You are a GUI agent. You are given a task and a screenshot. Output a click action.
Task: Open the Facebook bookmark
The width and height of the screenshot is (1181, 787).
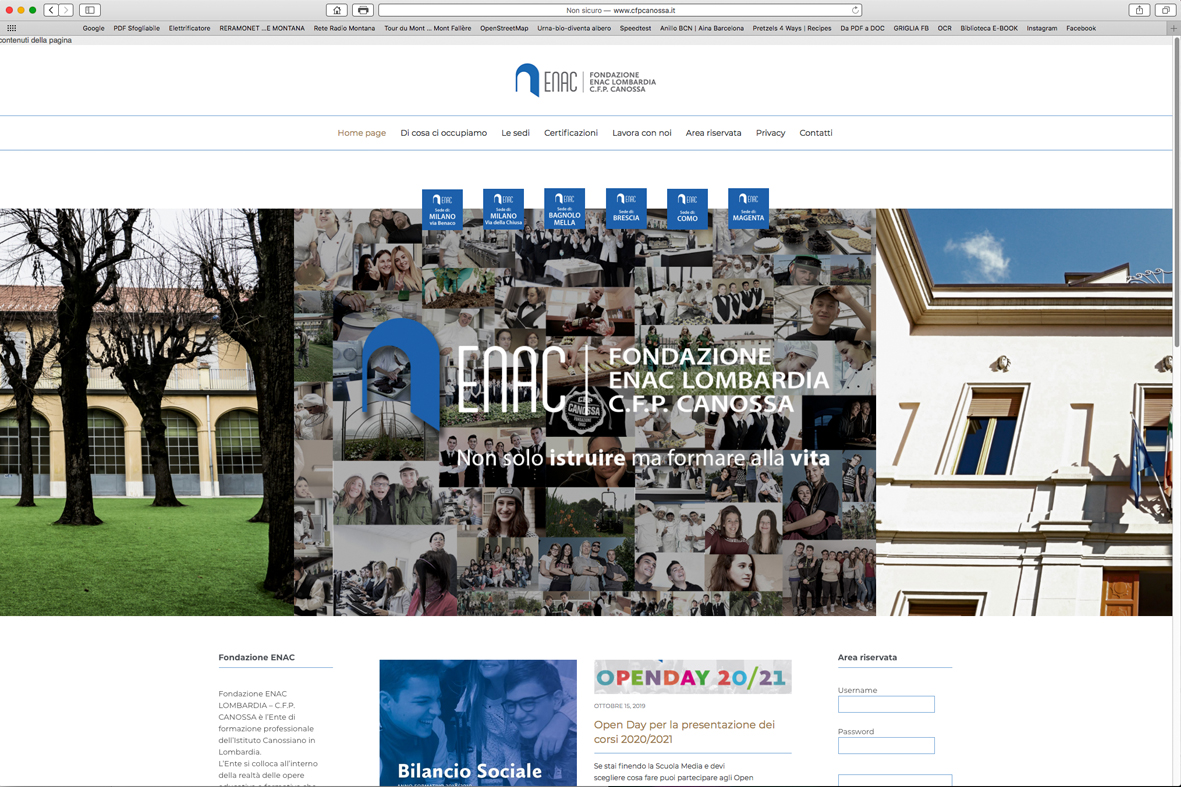pyautogui.click(x=1081, y=28)
